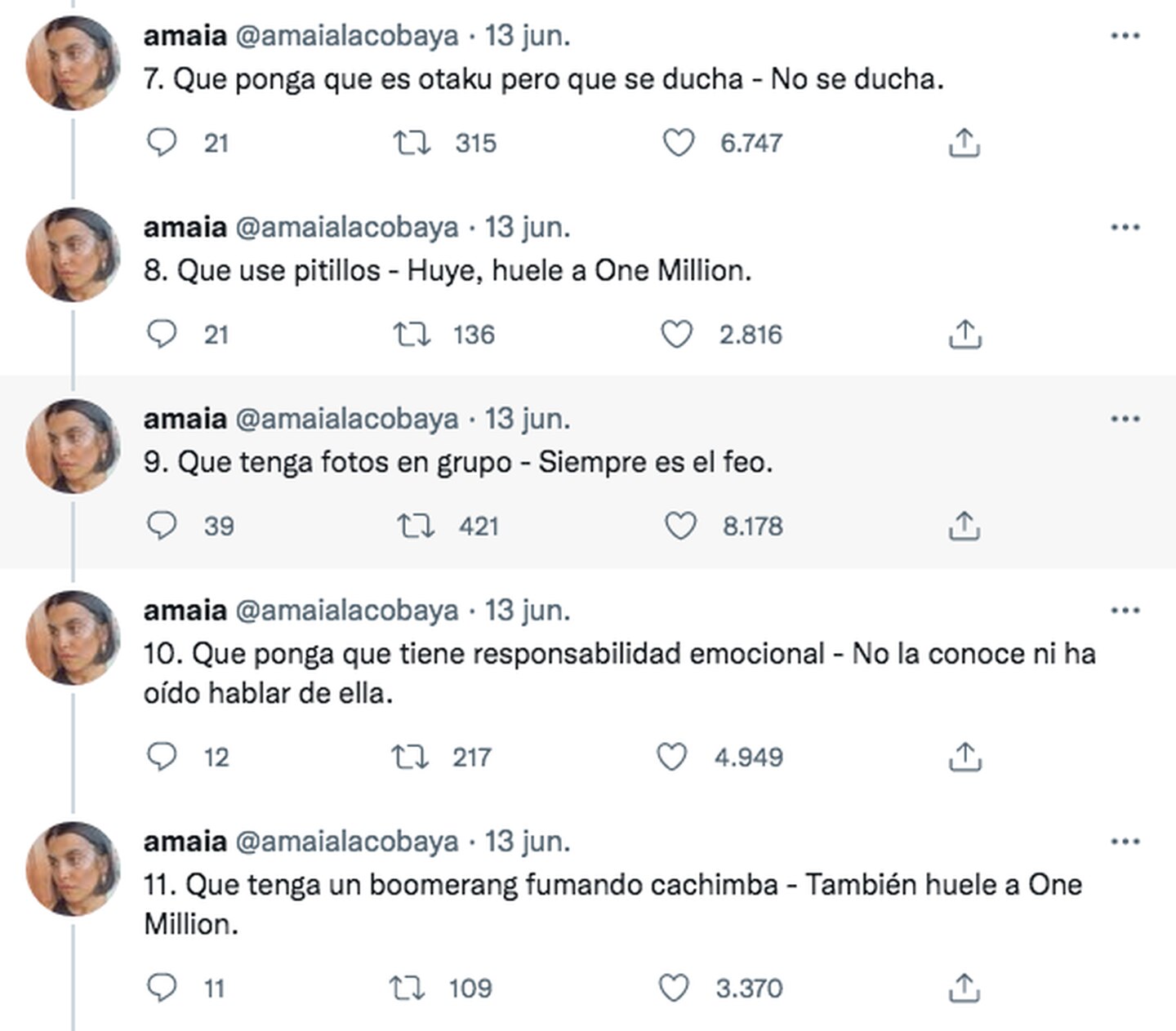This screenshot has width=1176, height=1031.
Task: Share tweet 11 about fumando cachimba
Action: (964, 989)
